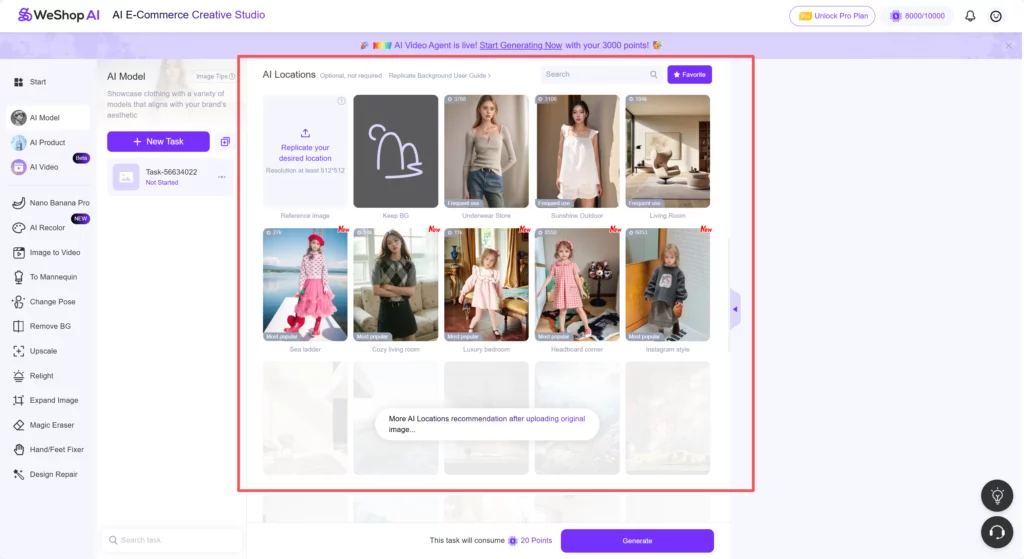Screen dimensions: 1024x559
Task: Click the Generate button
Action: (x=637, y=541)
